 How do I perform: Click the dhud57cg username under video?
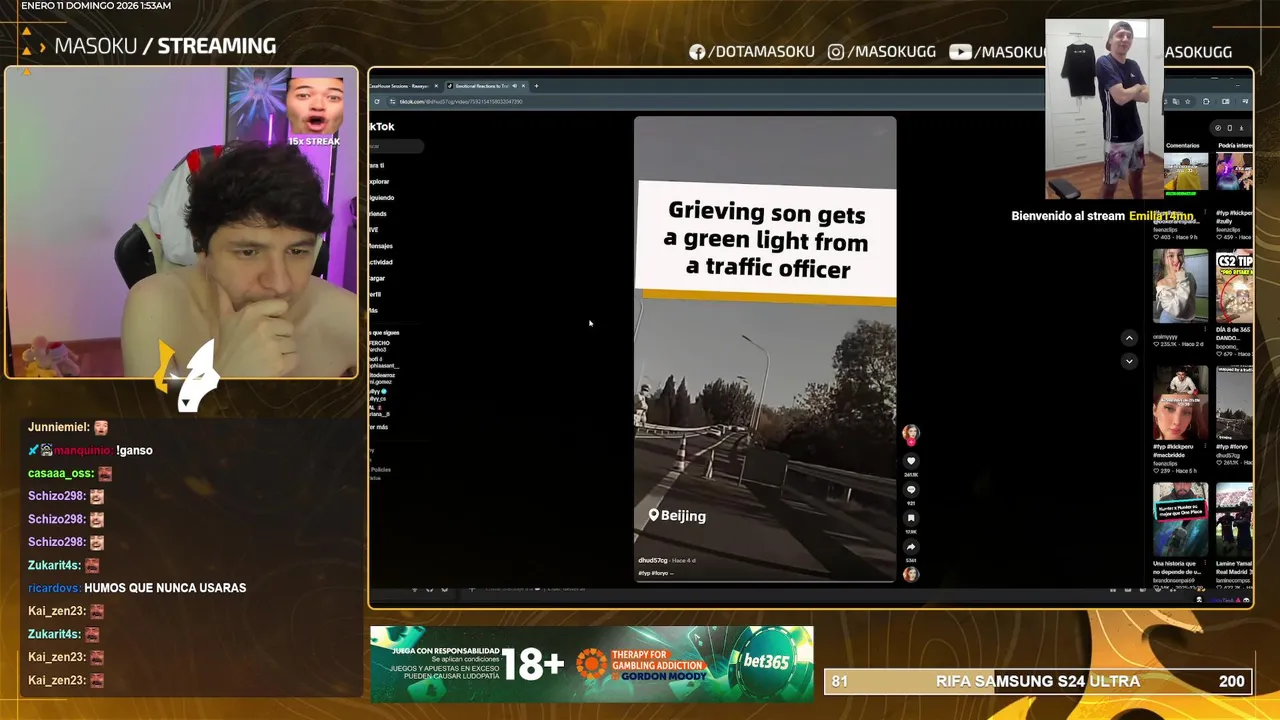click(x=653, y=561)
